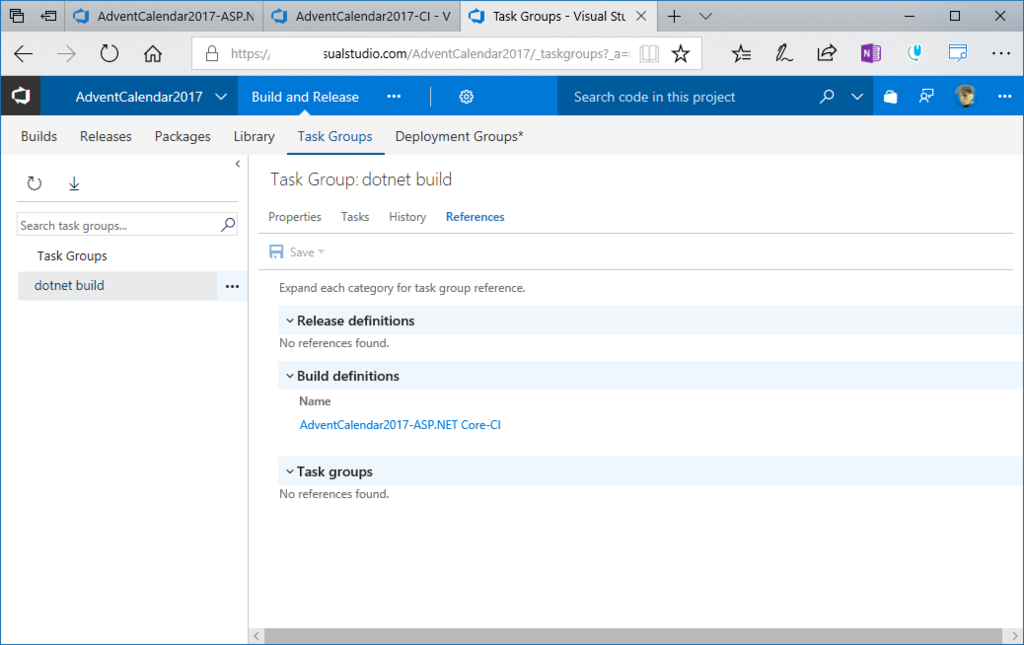The width and height of the screenshot is (1024, 645).
Task: Open the team chat/feedback icon
Action: pyautogui.click(x=926, y=97)
